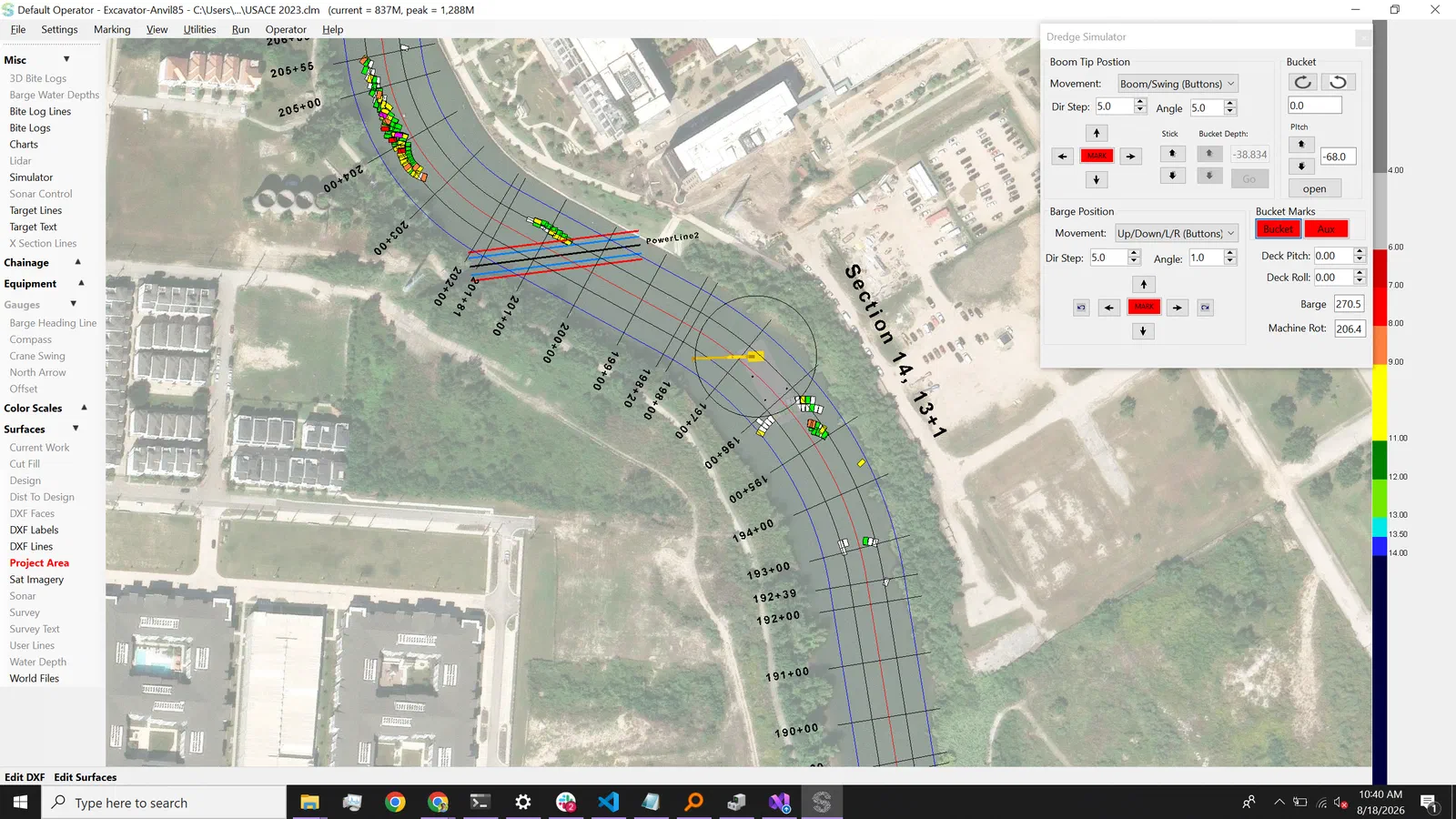This screenshot has width=1456, height=819.
Task: Open the Operator menu
Action: click(x=286, y=29)
